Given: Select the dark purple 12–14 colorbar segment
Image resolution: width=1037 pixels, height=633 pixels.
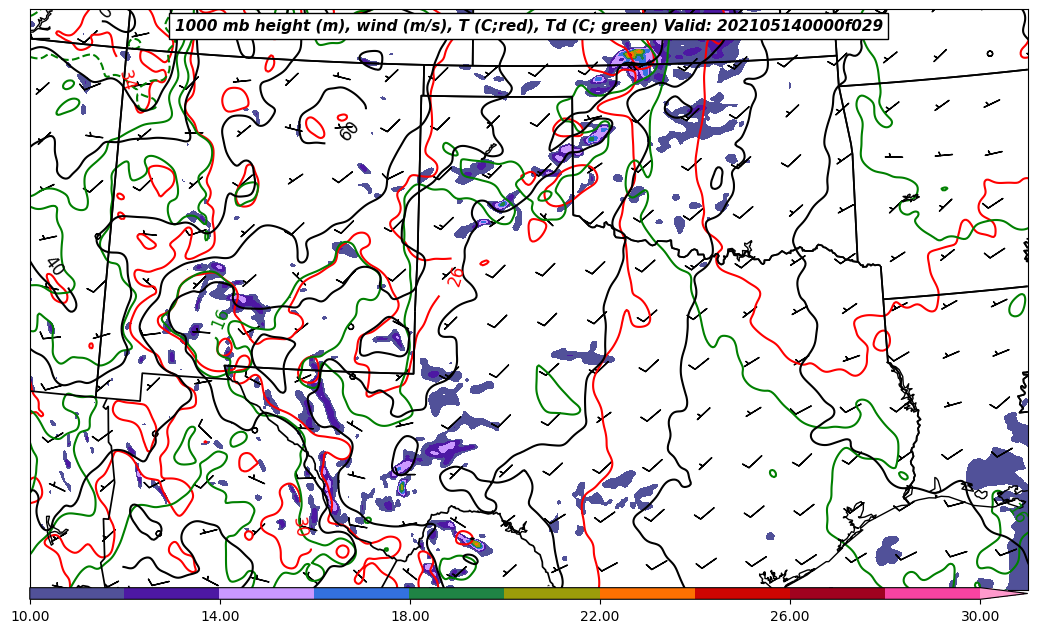Looking at the screenshot, I should [172, 593].
